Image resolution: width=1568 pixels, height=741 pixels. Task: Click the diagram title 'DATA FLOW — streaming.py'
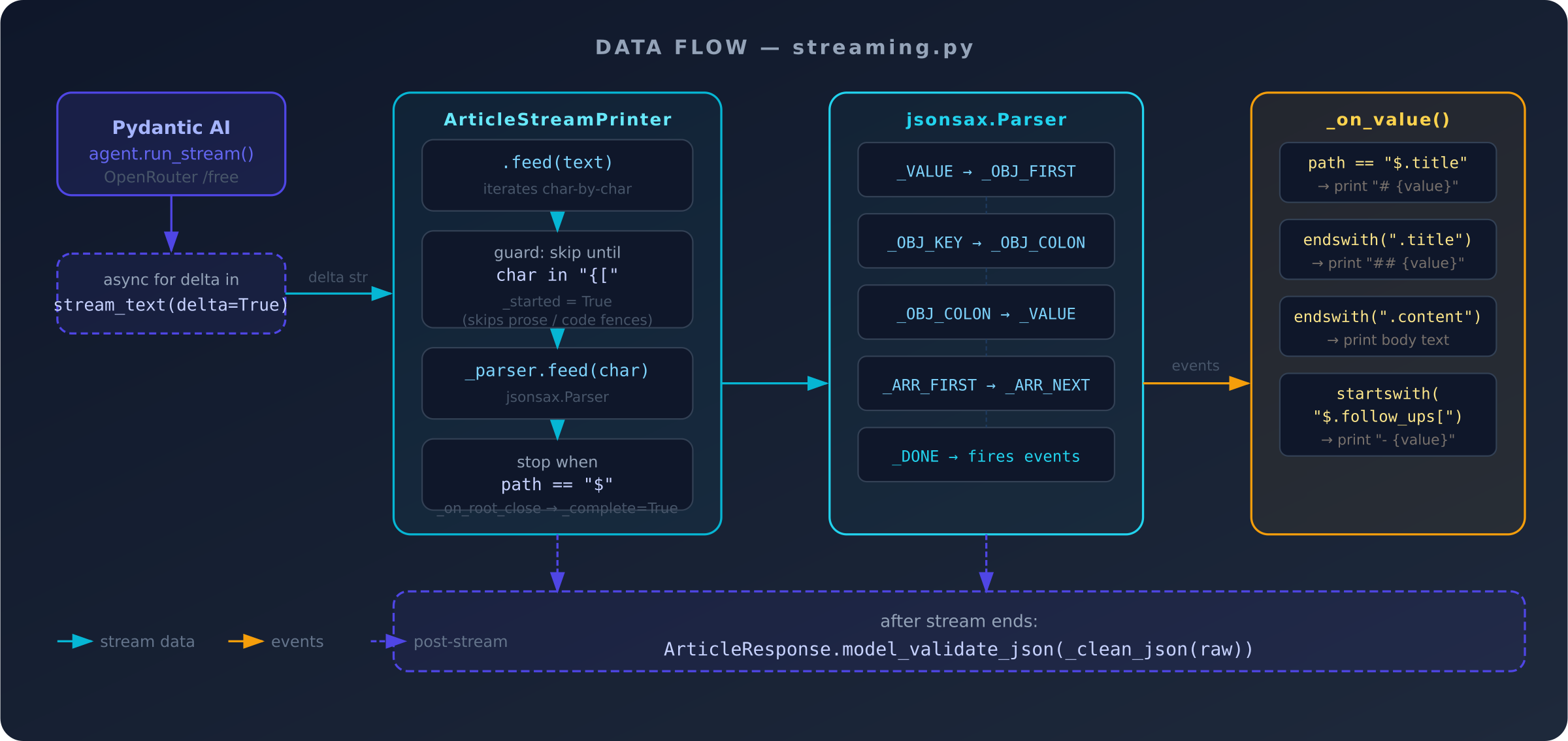[x=784, y=47]
